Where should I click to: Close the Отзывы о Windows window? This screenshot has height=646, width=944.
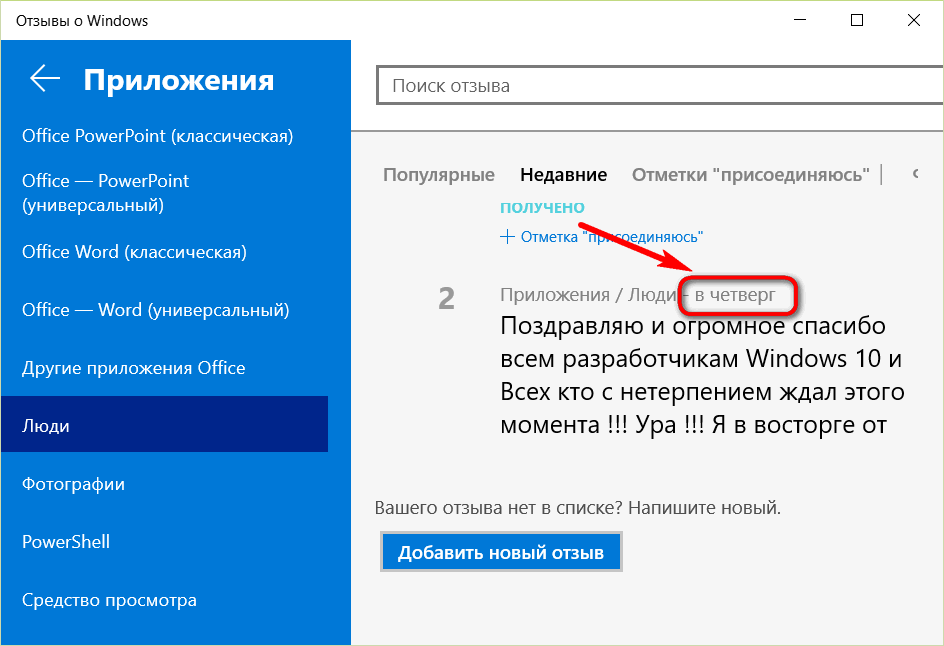click(913, 20)
